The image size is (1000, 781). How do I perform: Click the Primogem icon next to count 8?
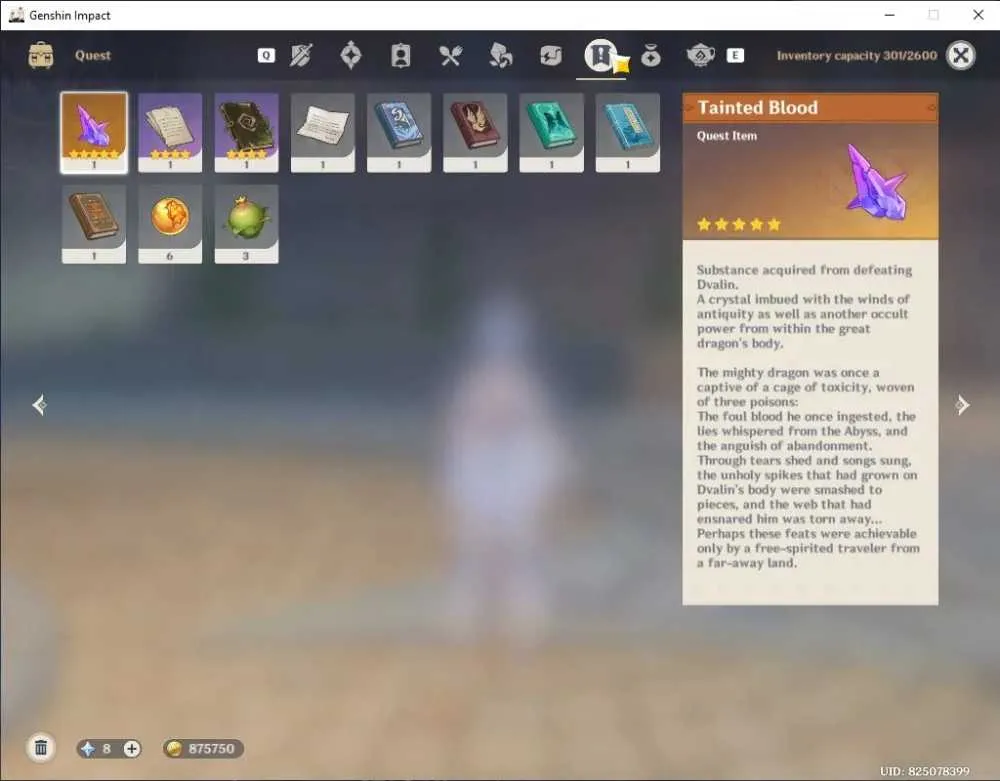pos(88,748)
